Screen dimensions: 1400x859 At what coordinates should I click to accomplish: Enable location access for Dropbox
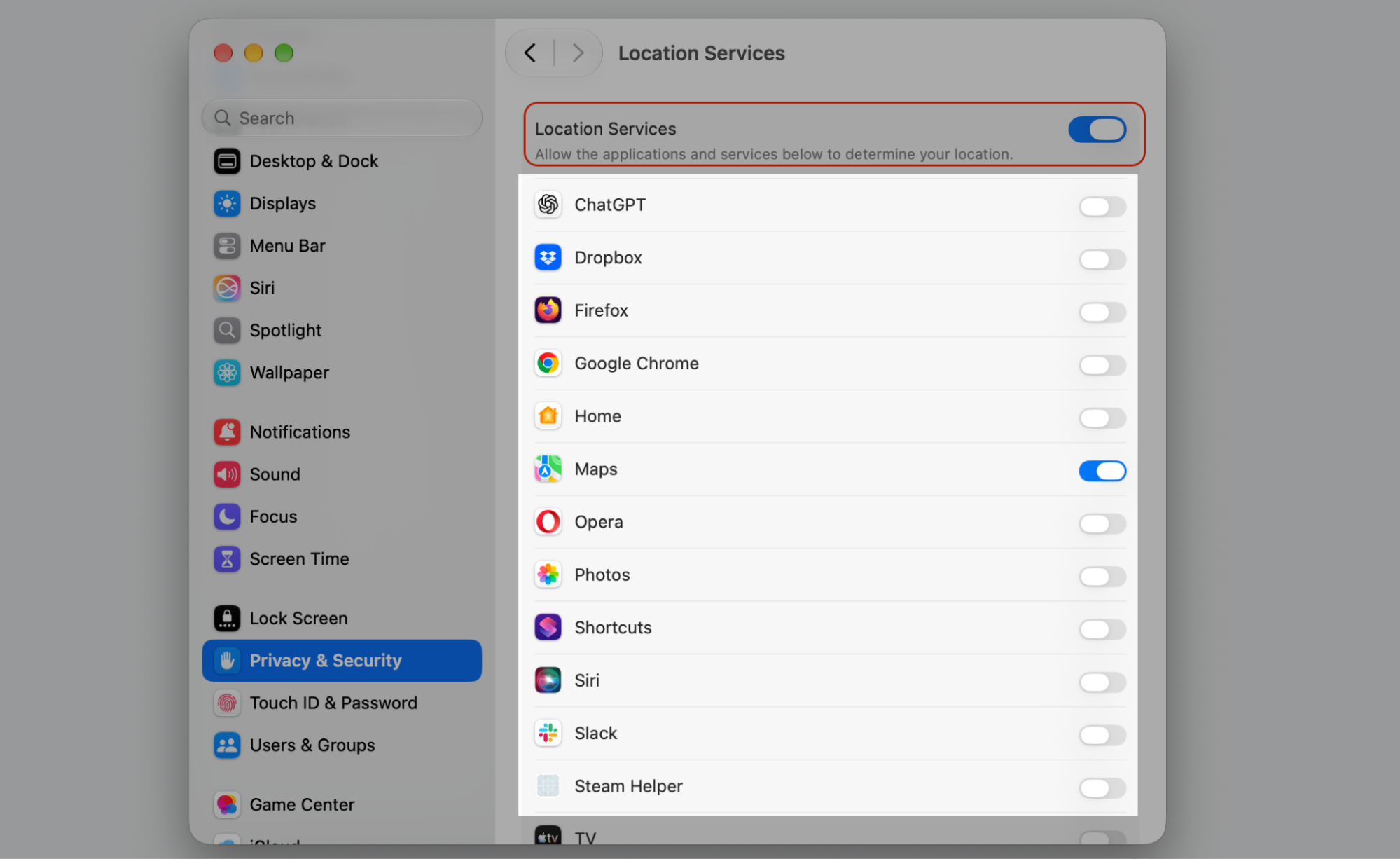1102,259
